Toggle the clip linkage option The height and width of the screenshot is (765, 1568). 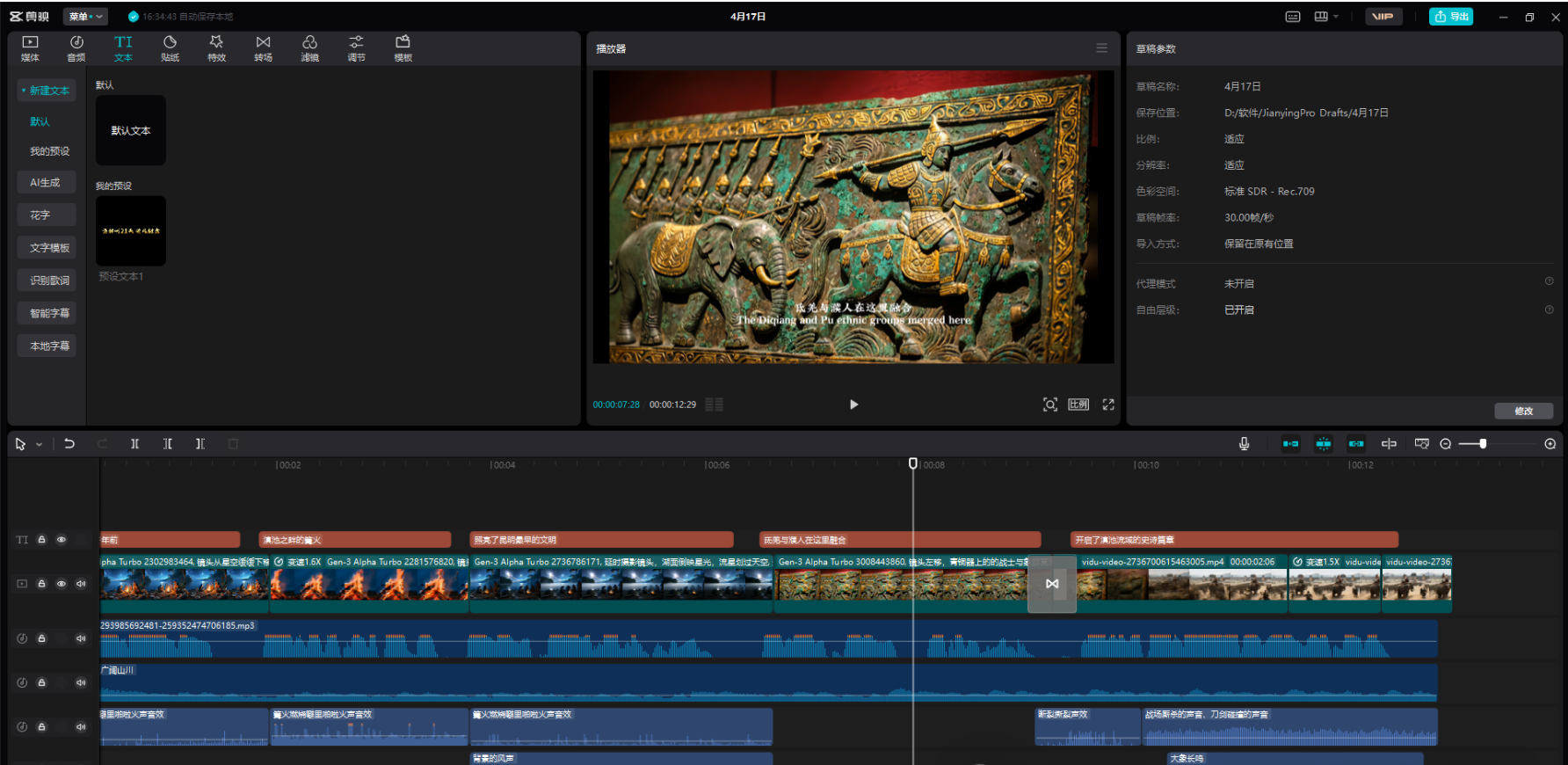1356,444
